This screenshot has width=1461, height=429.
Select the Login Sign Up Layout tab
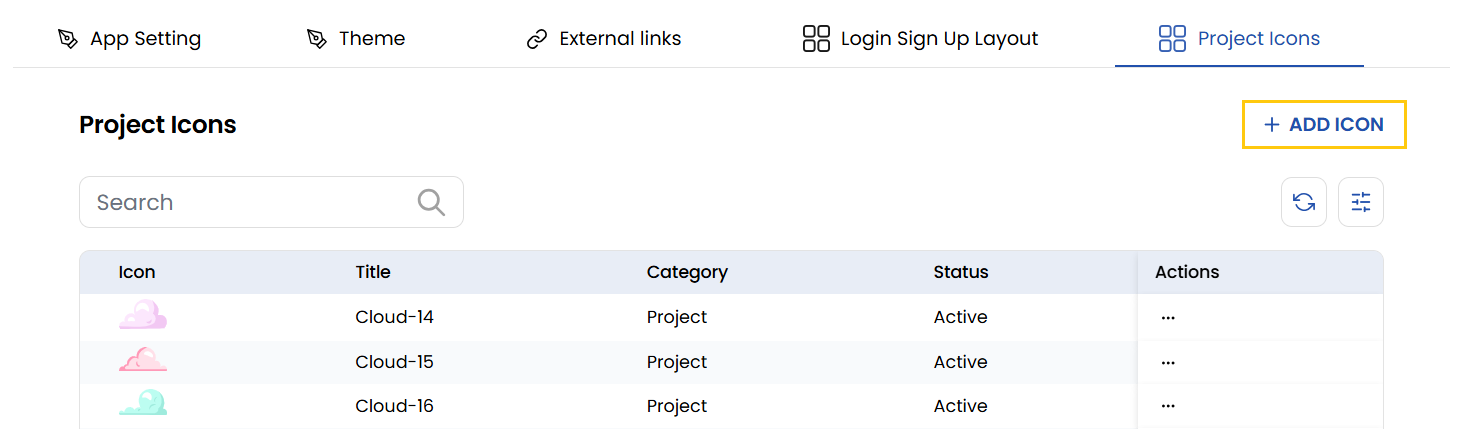point(921,39)
